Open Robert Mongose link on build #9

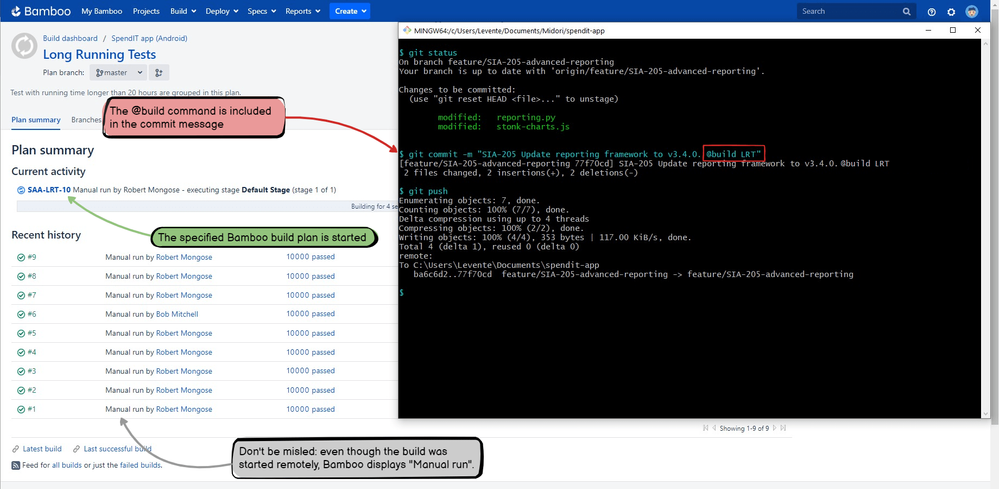[x=184, y=257]
